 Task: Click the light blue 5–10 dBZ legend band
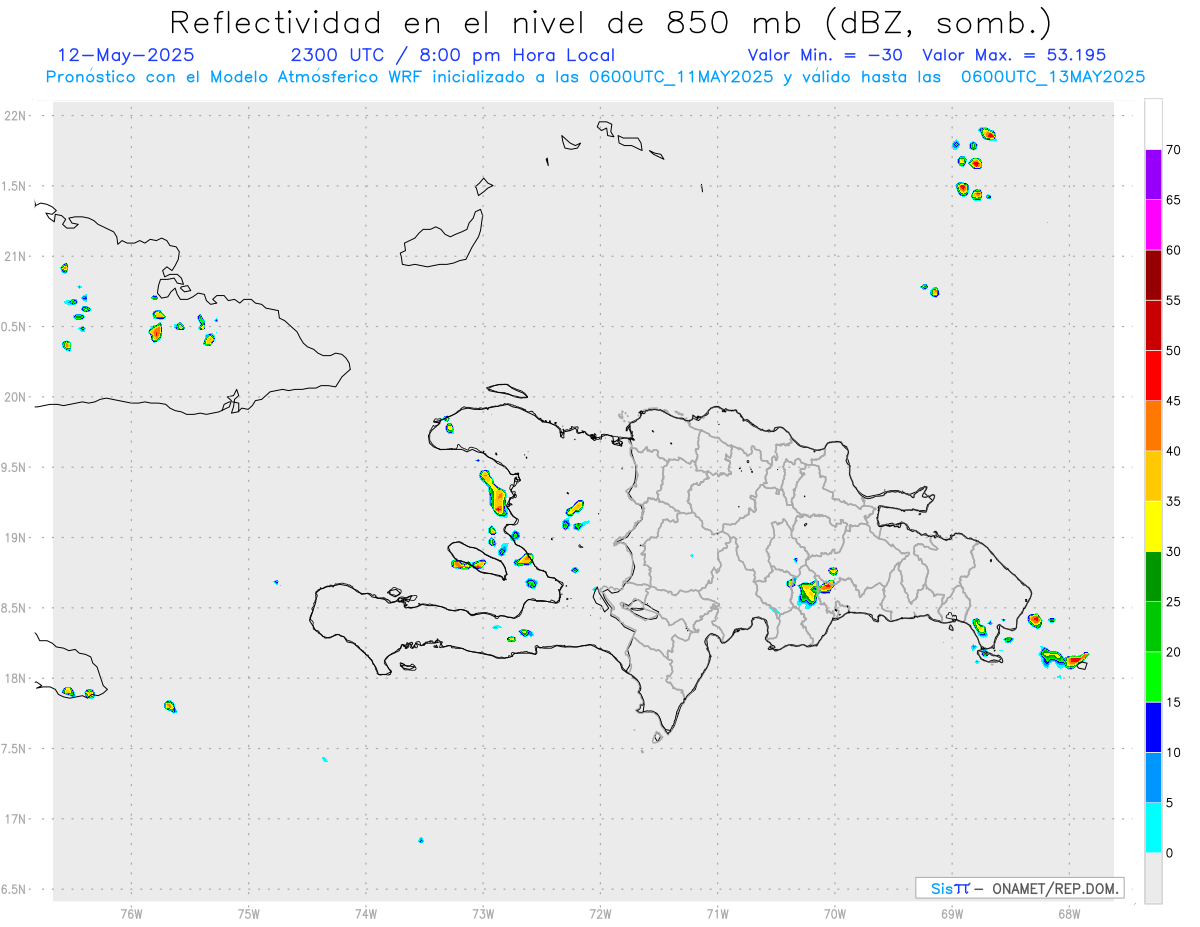click(1153, 778)
